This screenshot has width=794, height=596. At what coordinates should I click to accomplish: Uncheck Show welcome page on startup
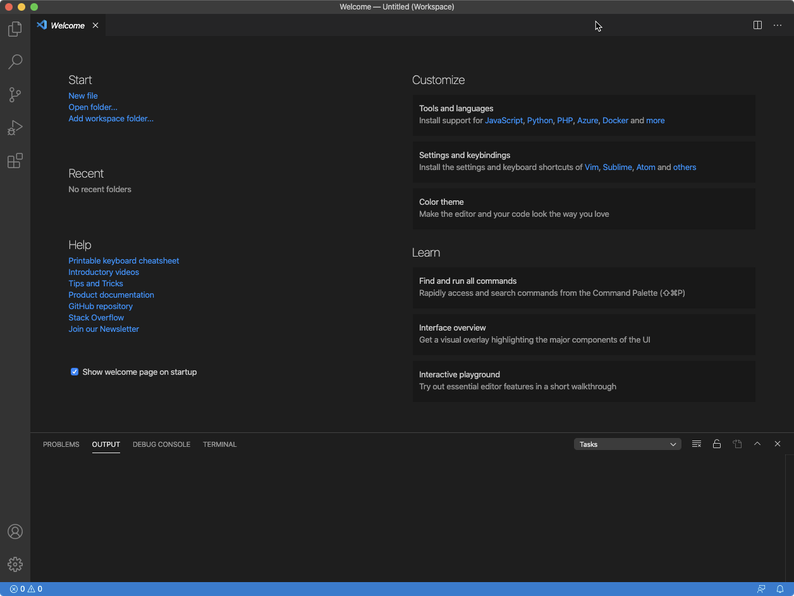coord(74,372)
